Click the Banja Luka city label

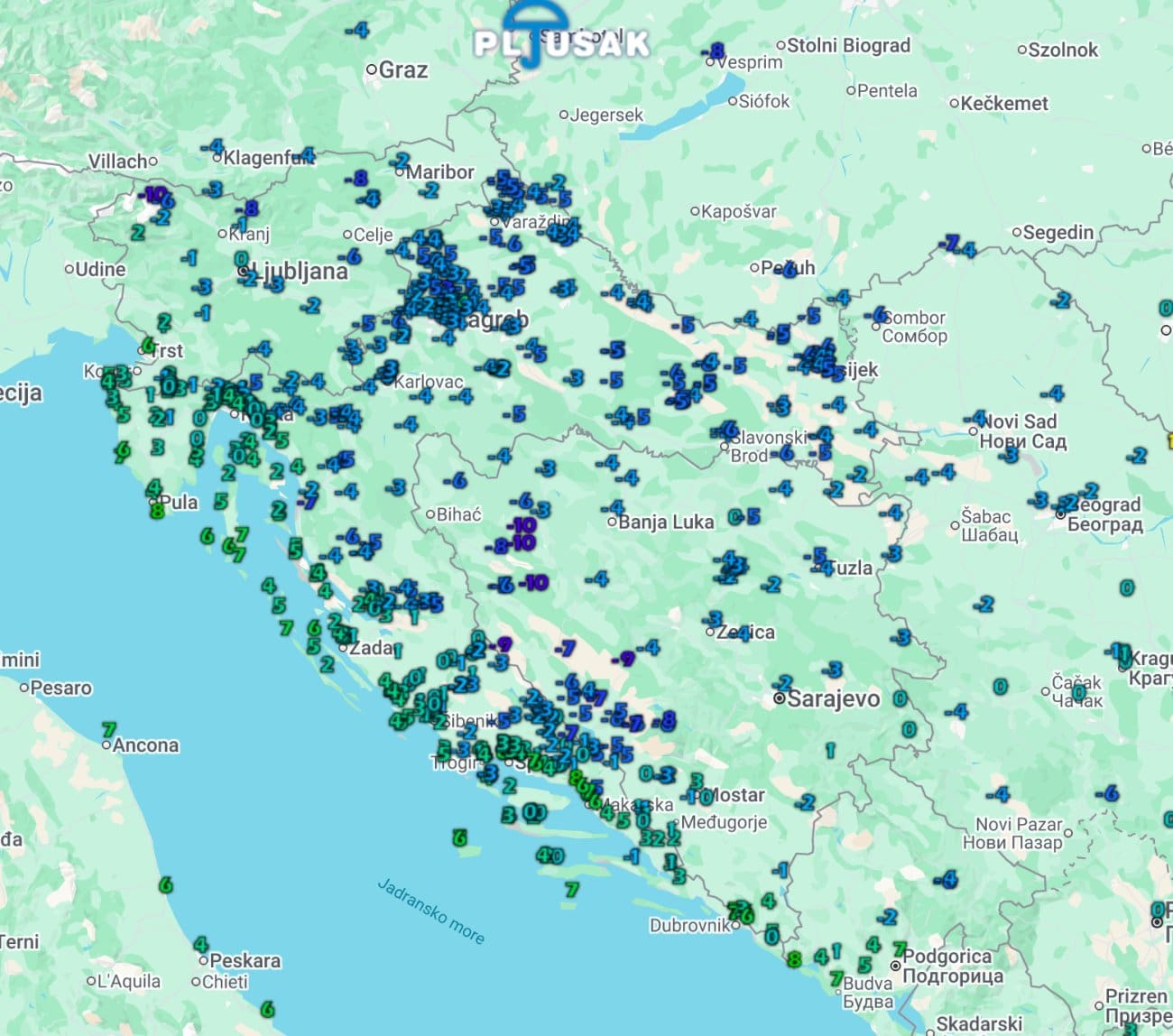pos(666,522)
